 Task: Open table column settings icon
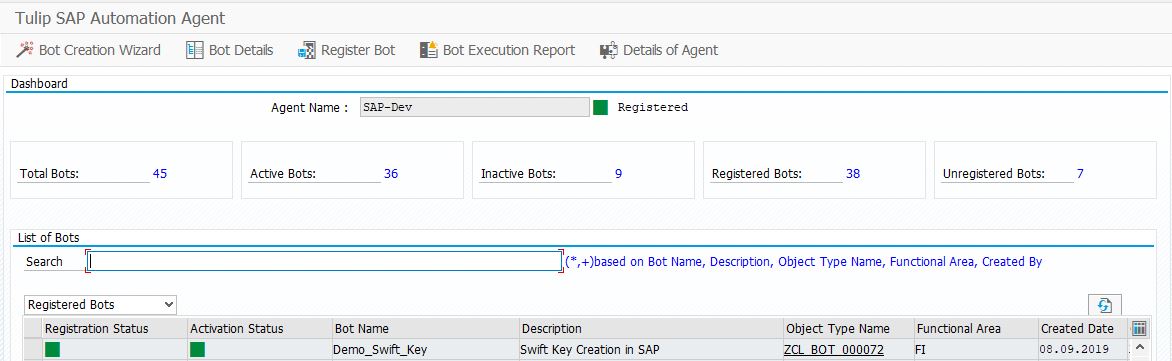[1139, 328]
